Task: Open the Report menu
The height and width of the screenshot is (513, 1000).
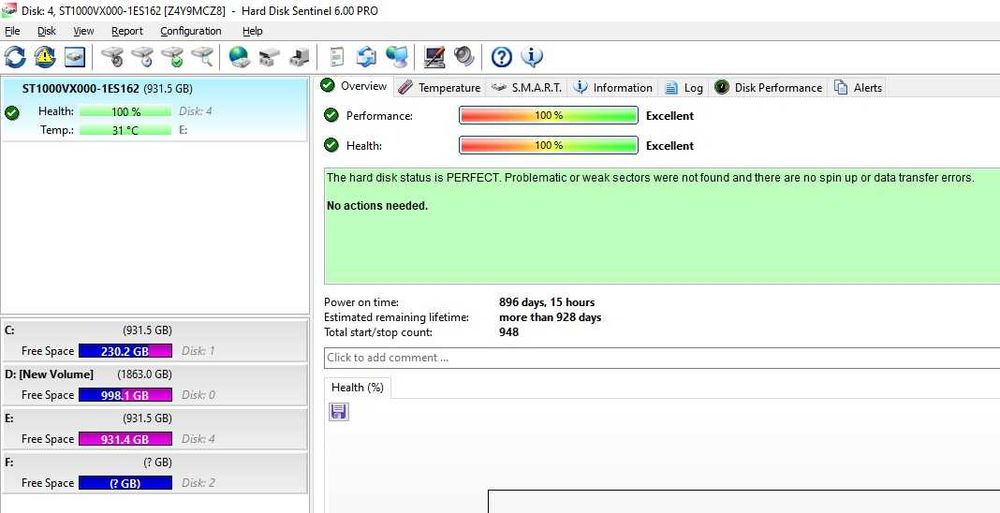Action: click(127, 31)
